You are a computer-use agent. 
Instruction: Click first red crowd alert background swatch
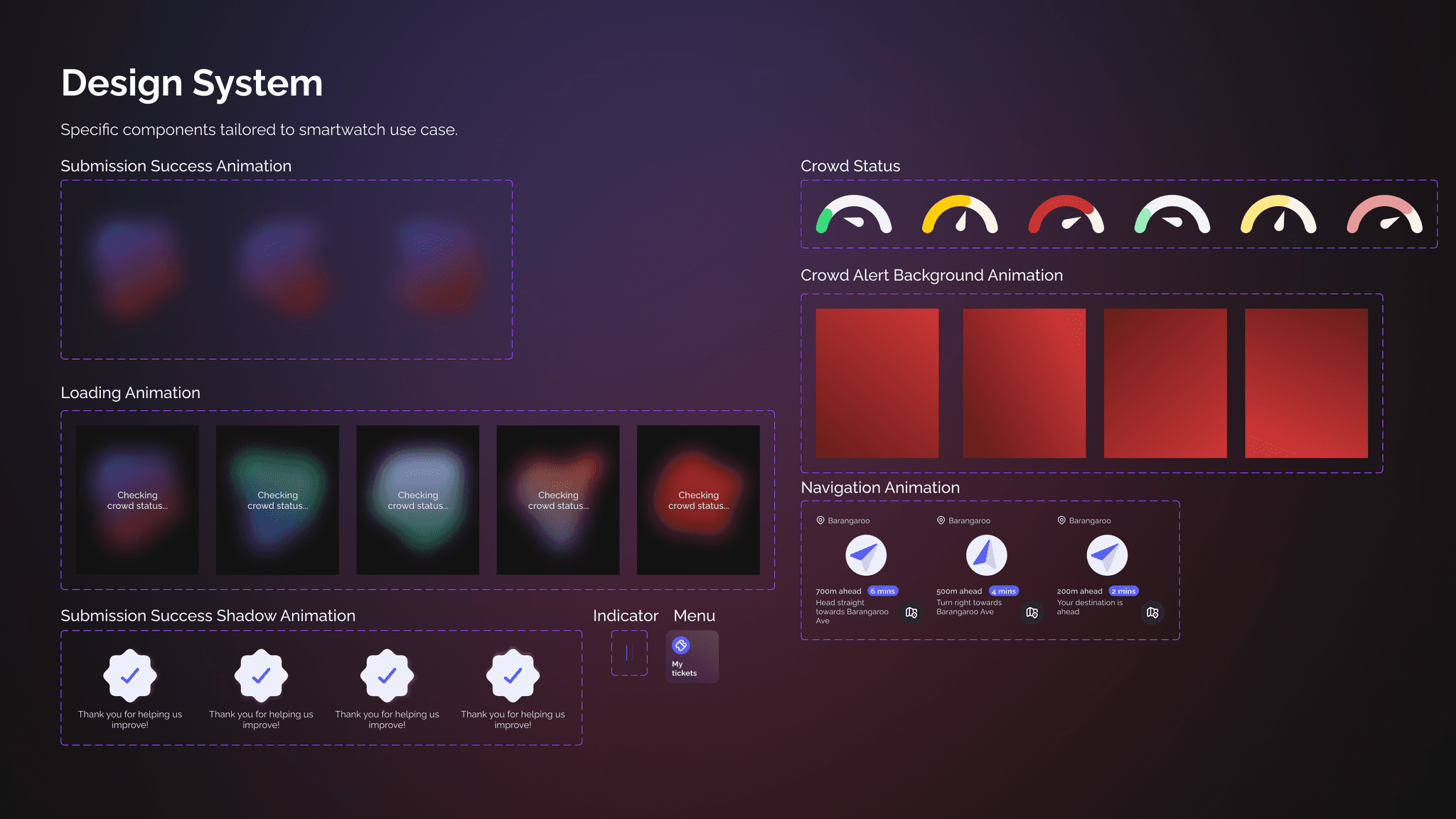[877, 383]
